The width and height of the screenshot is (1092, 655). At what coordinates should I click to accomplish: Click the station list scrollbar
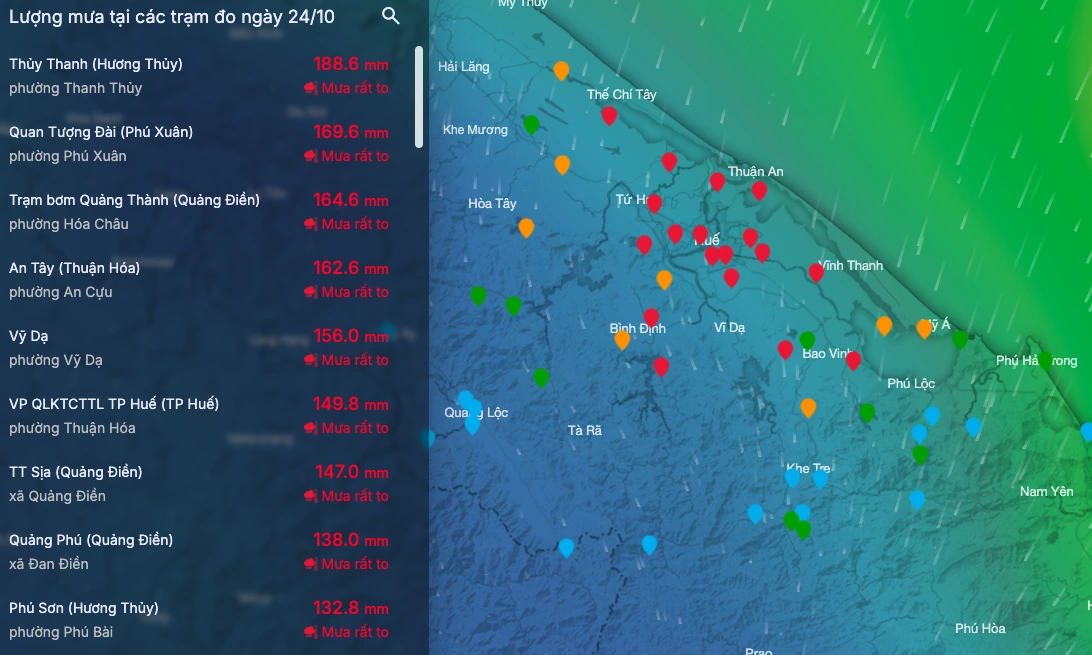[419, 97]
